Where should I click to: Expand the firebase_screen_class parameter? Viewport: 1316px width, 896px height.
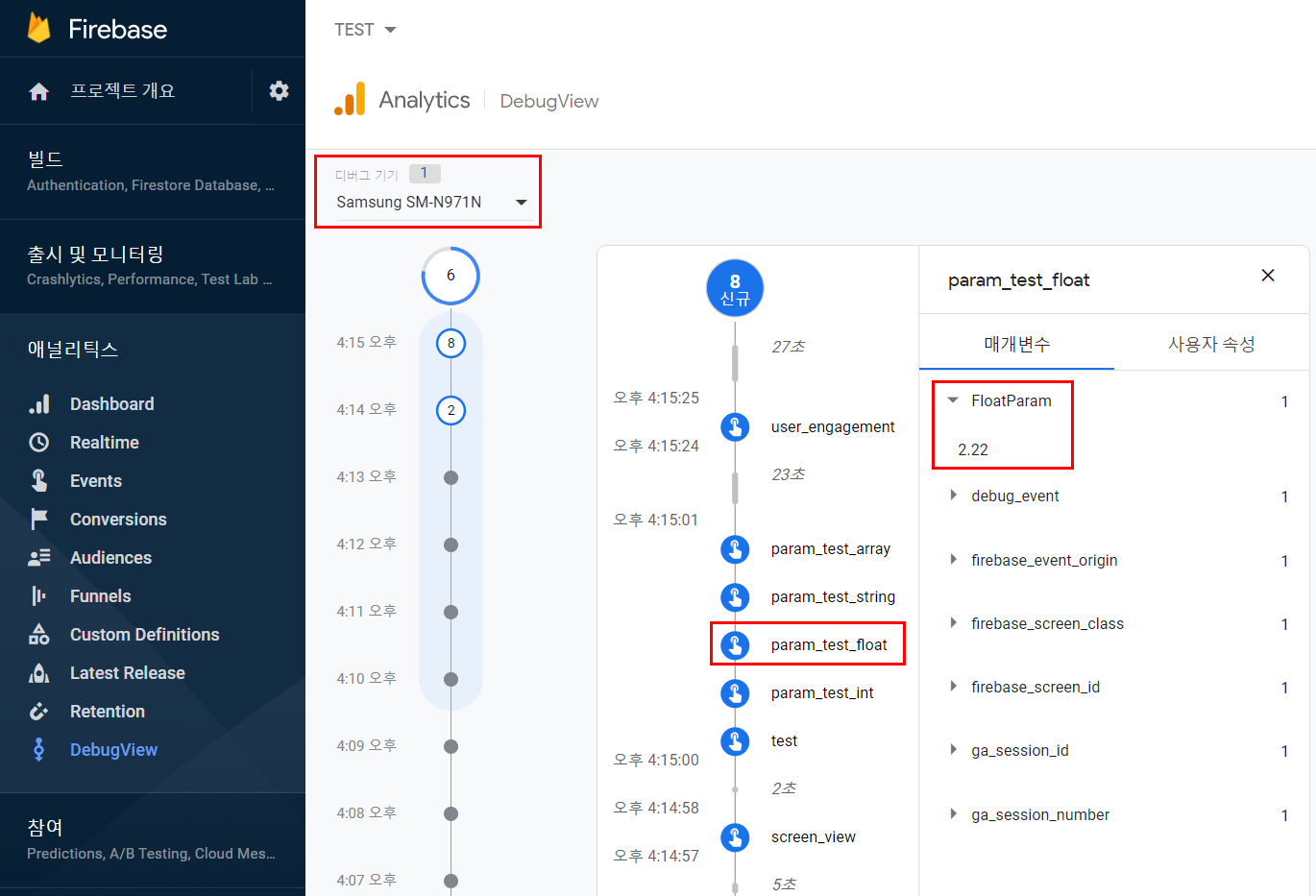point(953,623)
